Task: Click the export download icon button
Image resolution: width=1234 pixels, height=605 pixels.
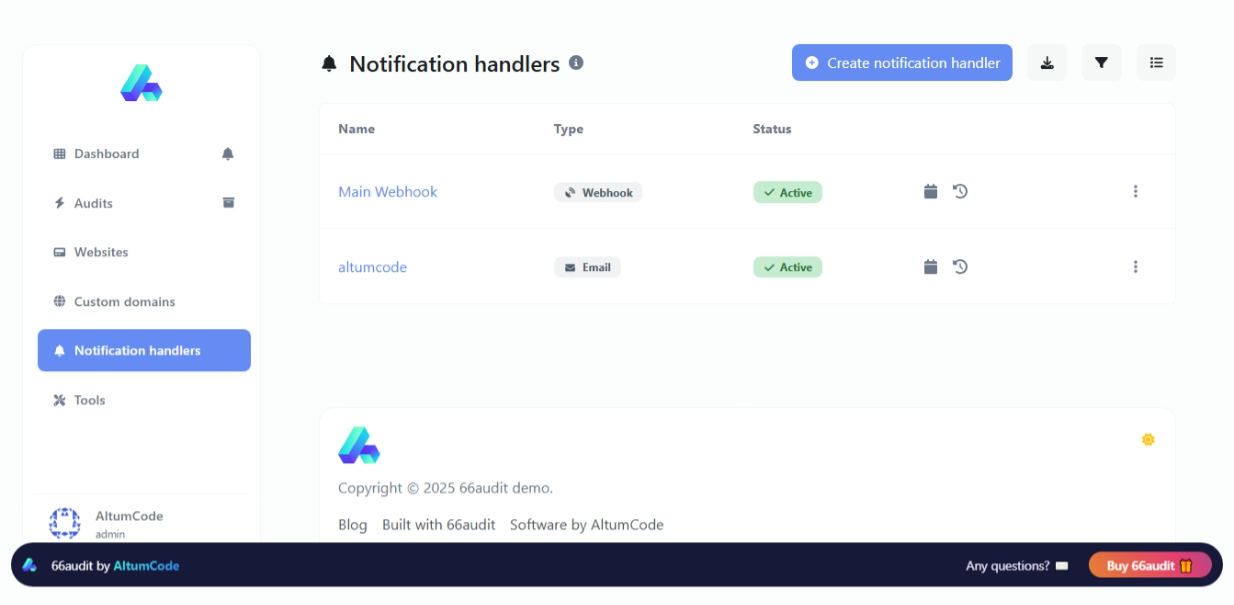Action: [x=1047, y=63]
